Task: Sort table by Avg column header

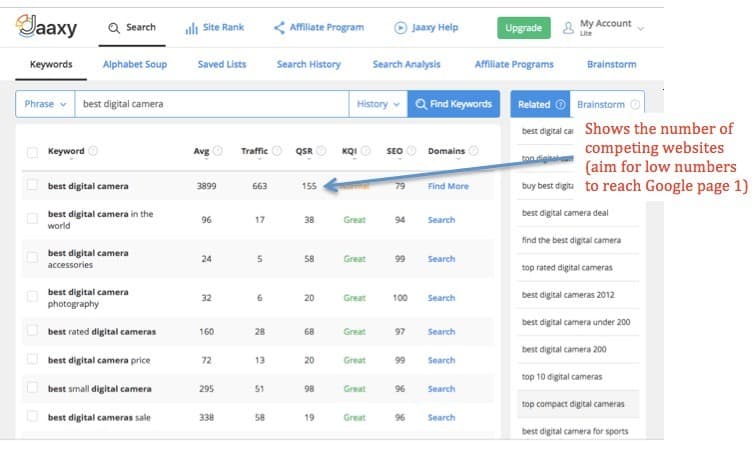Action: 201,151
